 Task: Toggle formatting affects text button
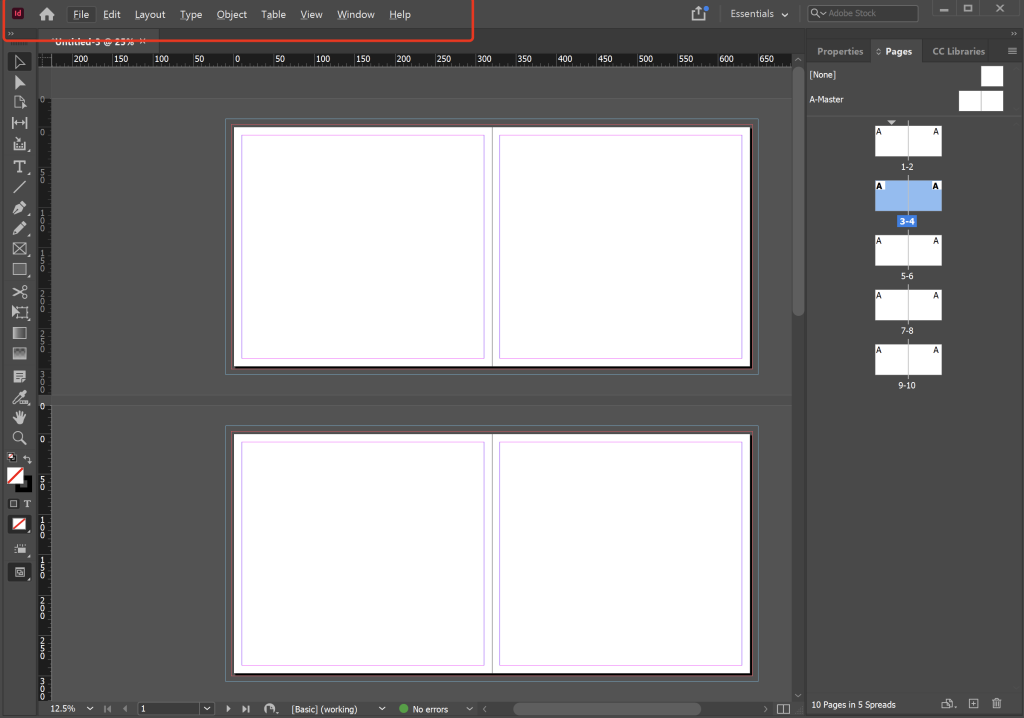point(27,503)
